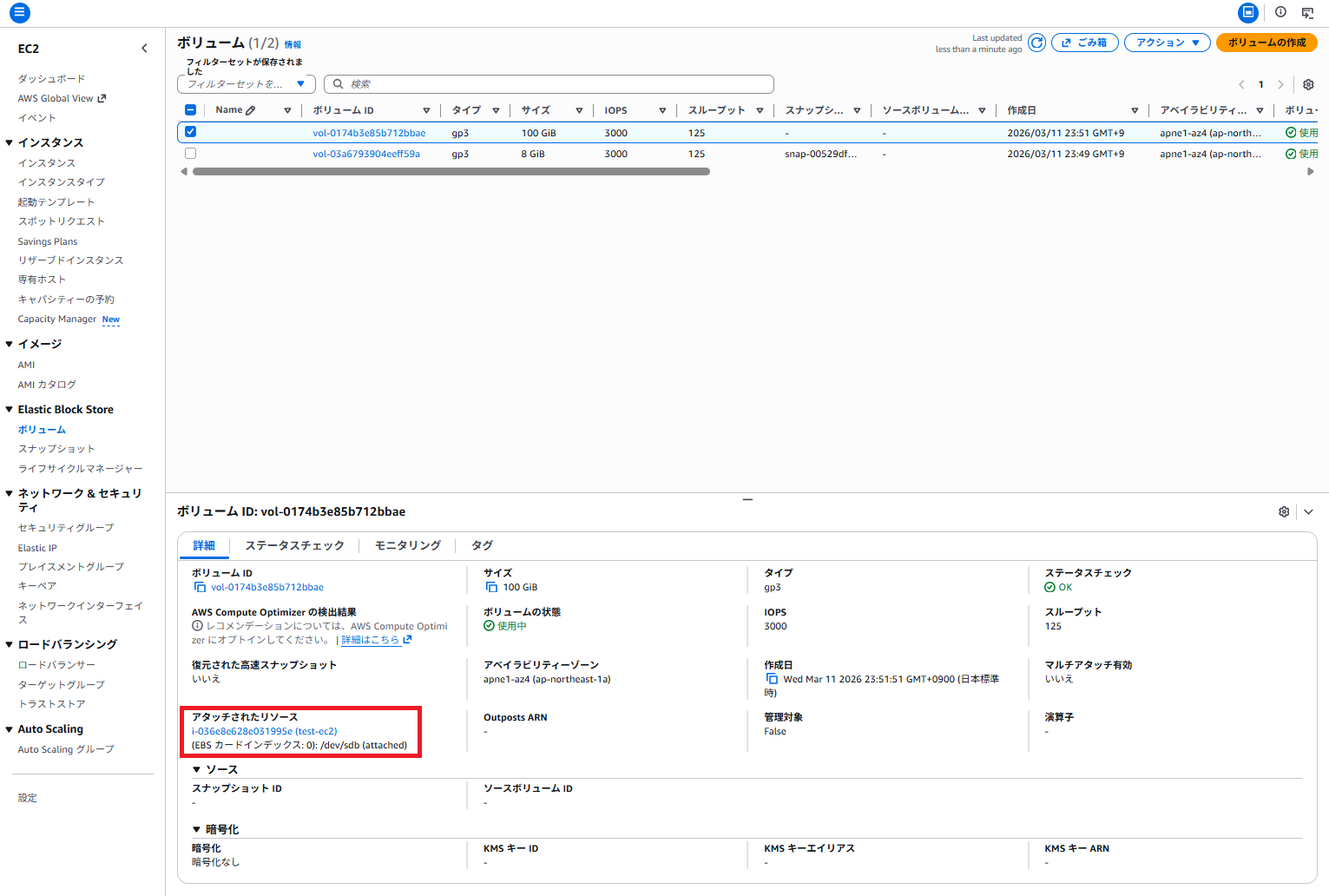Open detail panel settings gear
This screenshot has height=896, width=1329.
point(1284,512)
